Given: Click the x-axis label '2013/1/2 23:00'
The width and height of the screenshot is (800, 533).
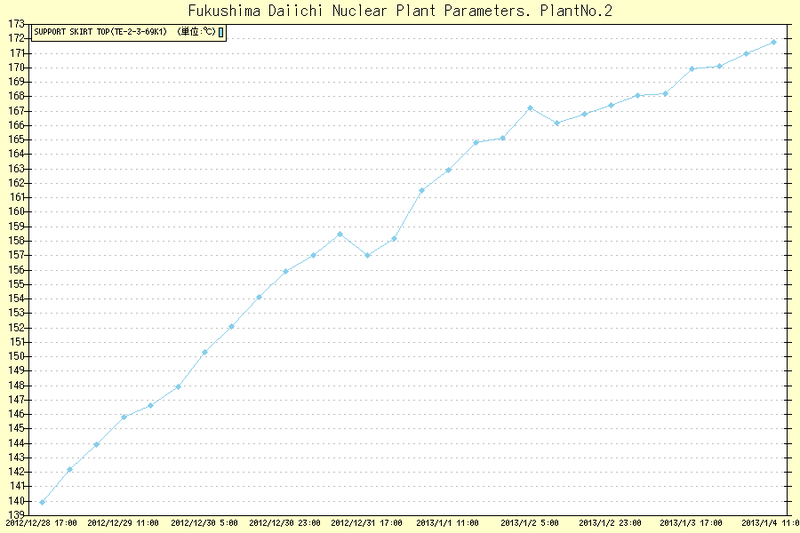Looking at the screenshot, I should [610, 523].
